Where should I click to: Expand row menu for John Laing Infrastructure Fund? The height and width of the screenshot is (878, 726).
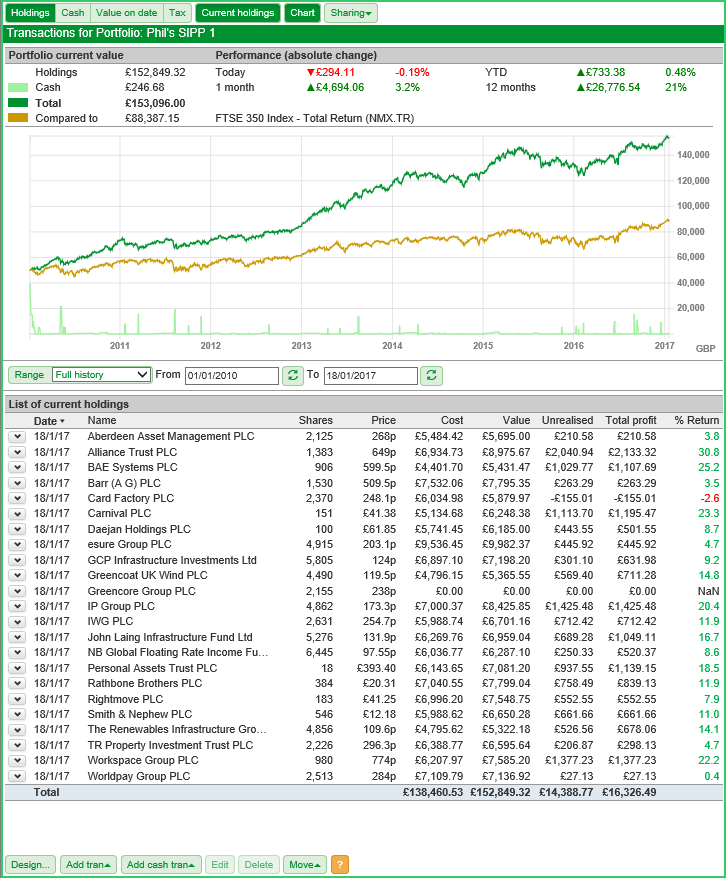[x=17, y=637]
